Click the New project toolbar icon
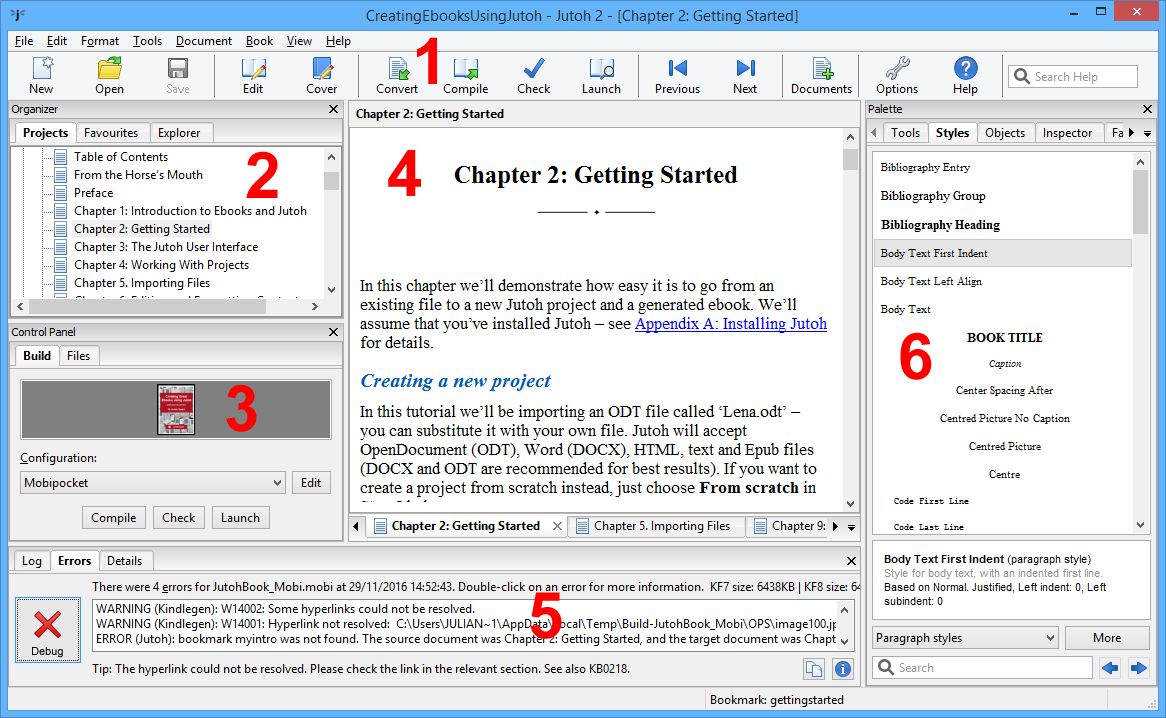1166x718 pixels. tap(41, 75)
